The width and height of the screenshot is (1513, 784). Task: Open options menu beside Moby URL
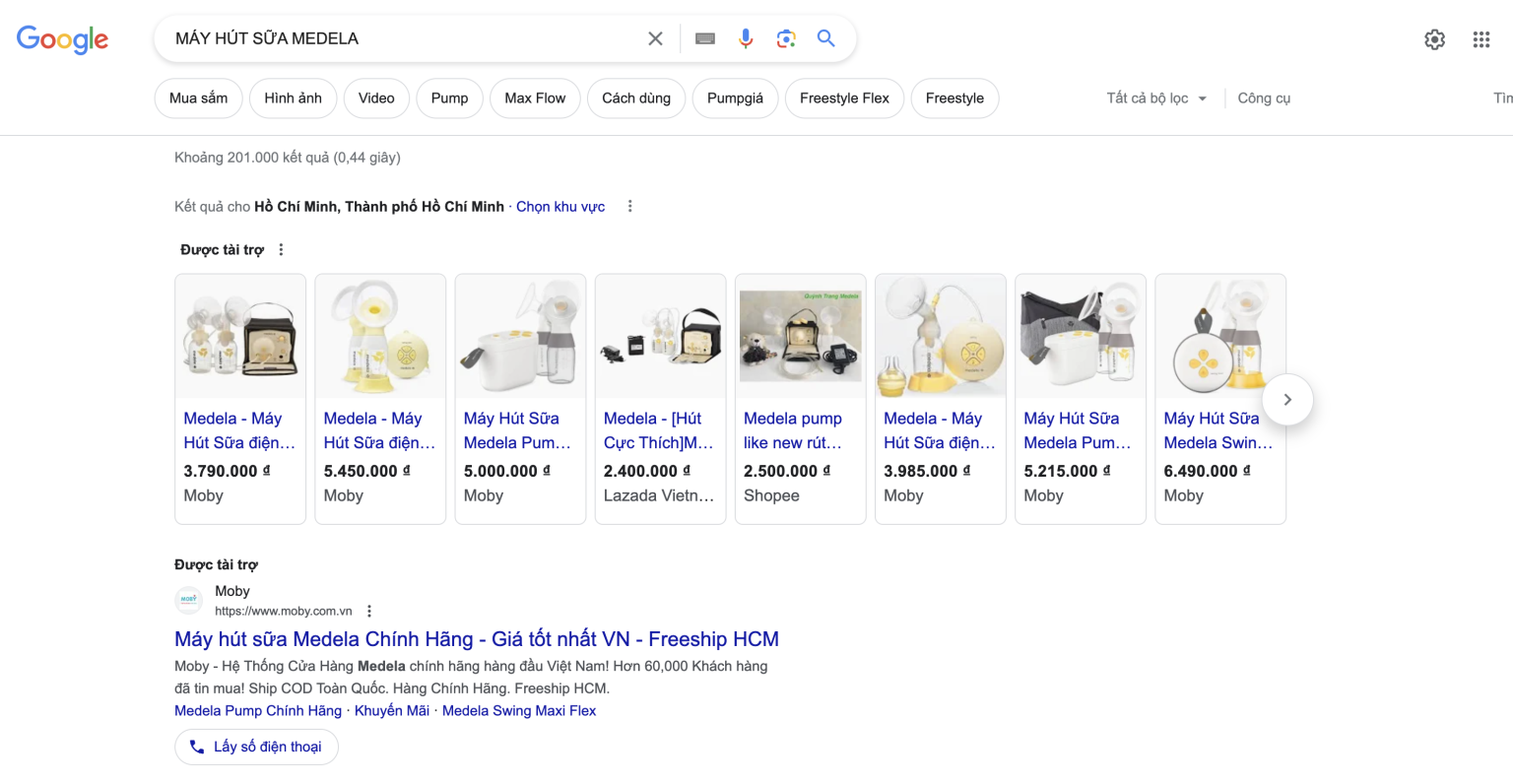pos(369,611)
